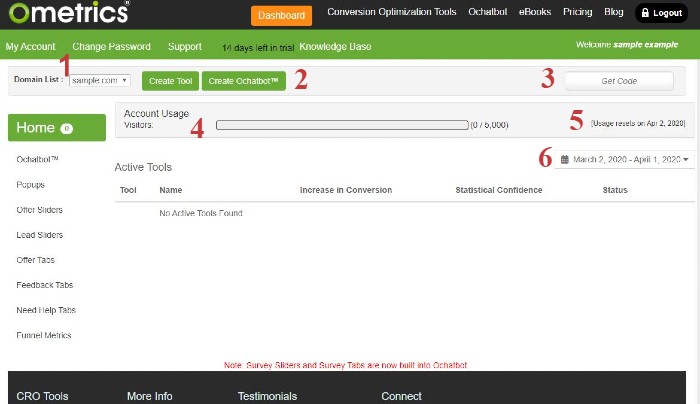The image size is (700, 404).
Task: Click the Status column header
Action: tap(615, 190)
